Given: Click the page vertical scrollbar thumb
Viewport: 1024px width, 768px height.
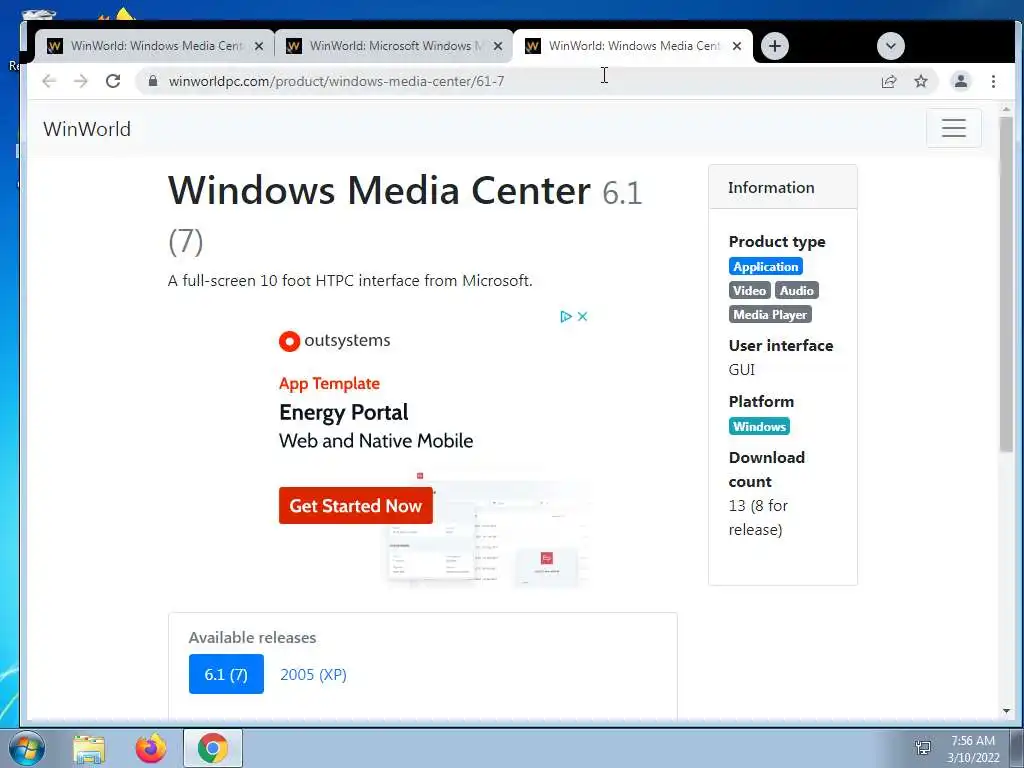Looking at the screenshot, I should click(1006, 283).
